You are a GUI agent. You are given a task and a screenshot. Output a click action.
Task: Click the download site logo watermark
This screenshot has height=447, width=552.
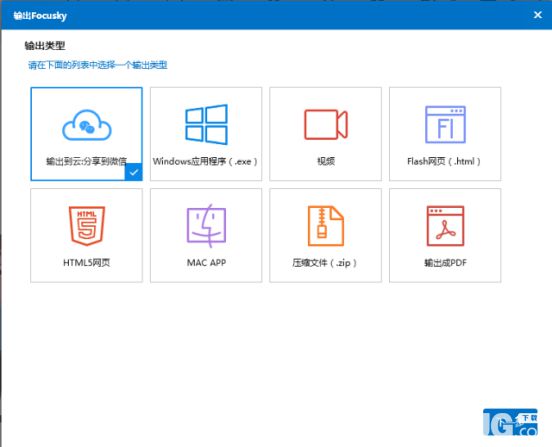pos(510,422)
